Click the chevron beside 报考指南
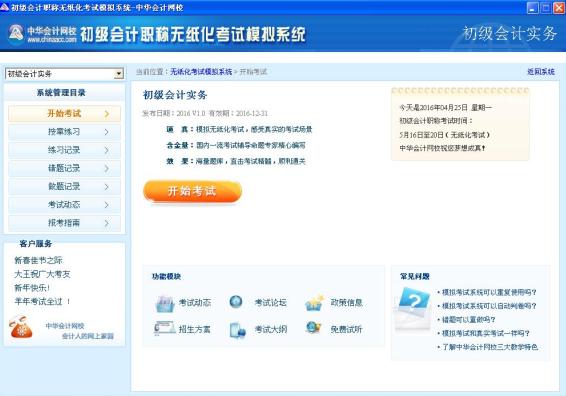Screen dimensions: 566x396 coord(106,223)
